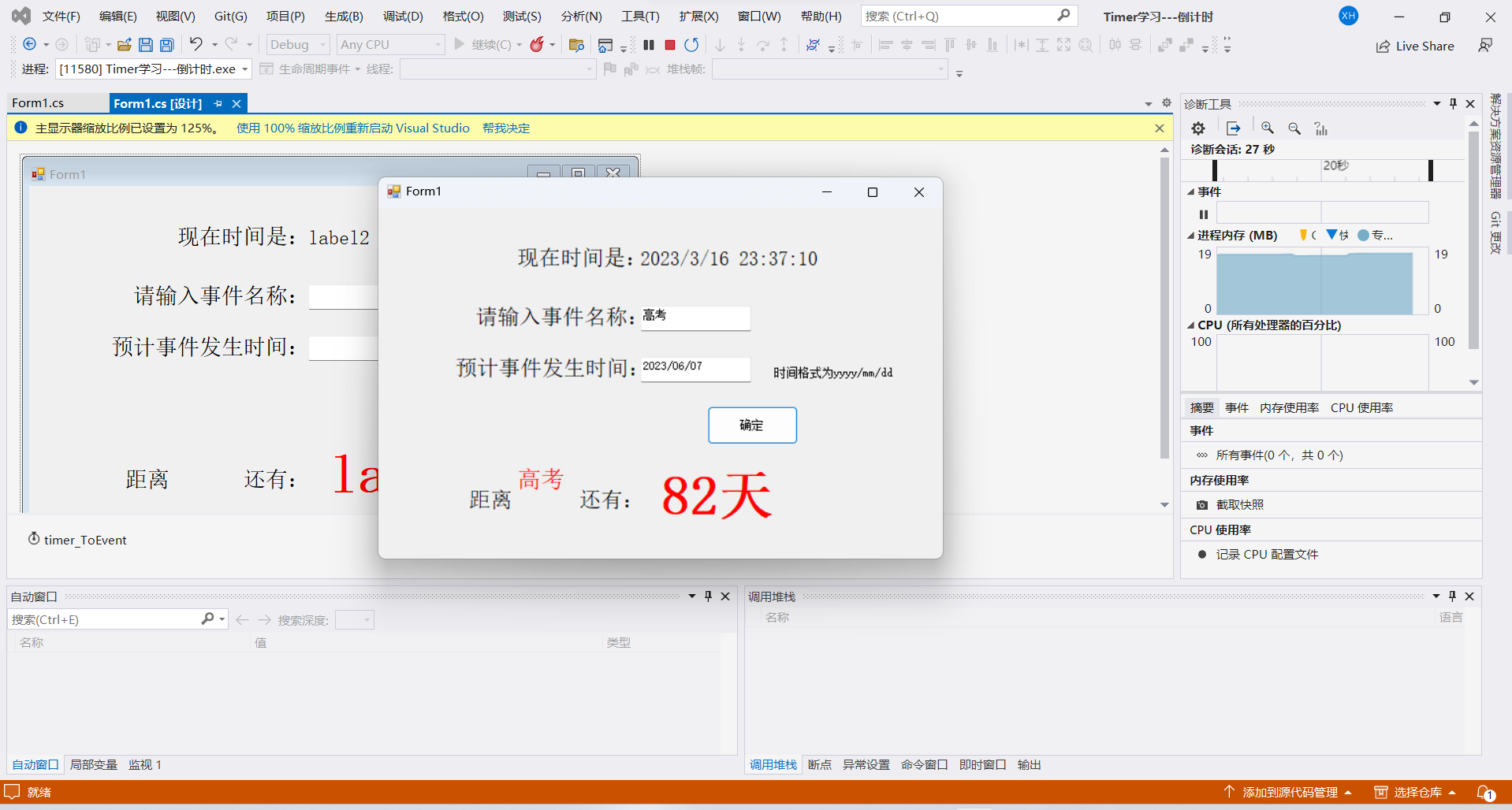Image resolution: width=1512 pixels, height=810 pixels.
Task: Click the Live Share button
Action: pos(1415,46)
